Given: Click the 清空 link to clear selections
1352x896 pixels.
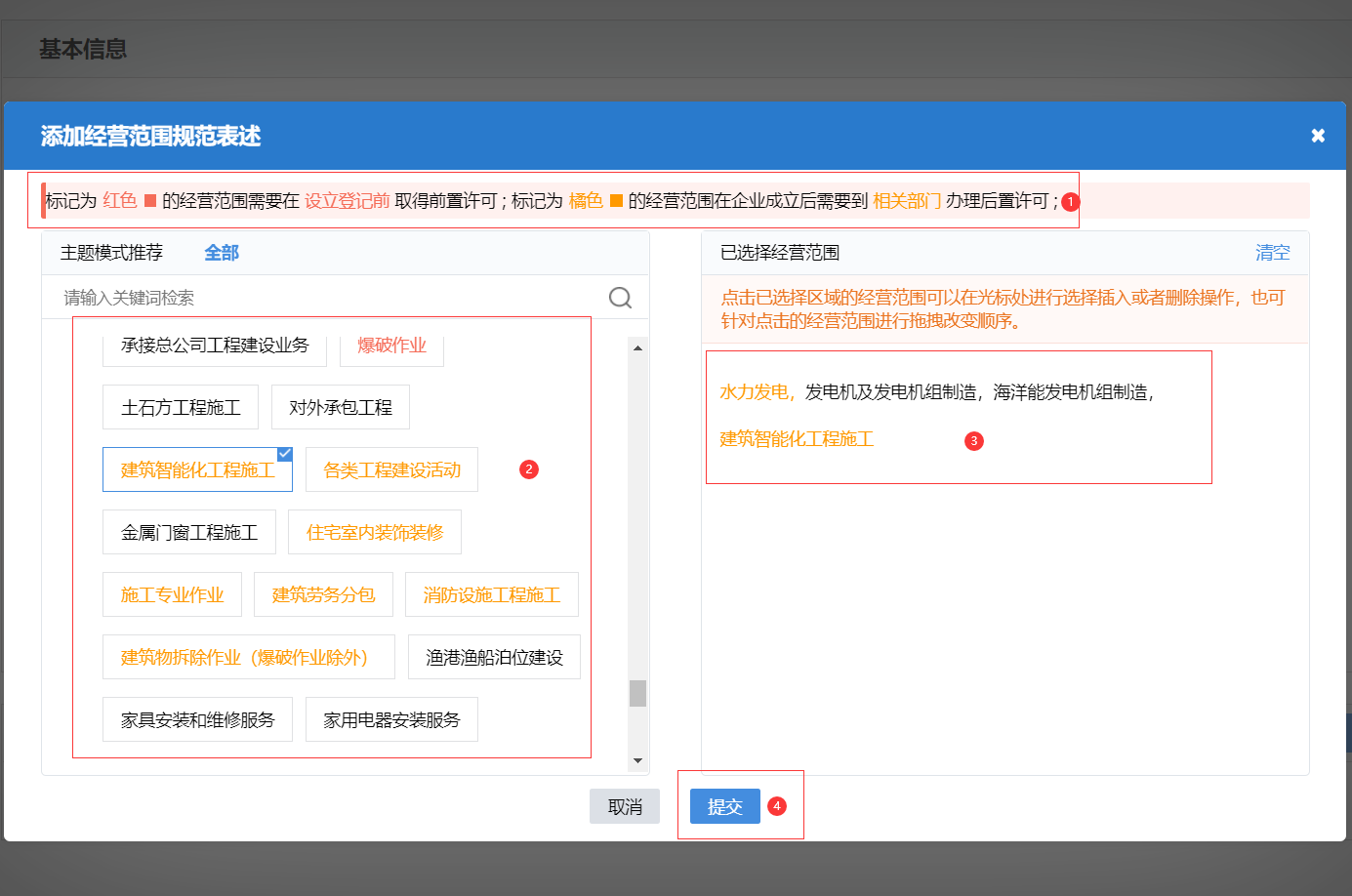Looking at the screenshot, I should [x=1272, y=252].
